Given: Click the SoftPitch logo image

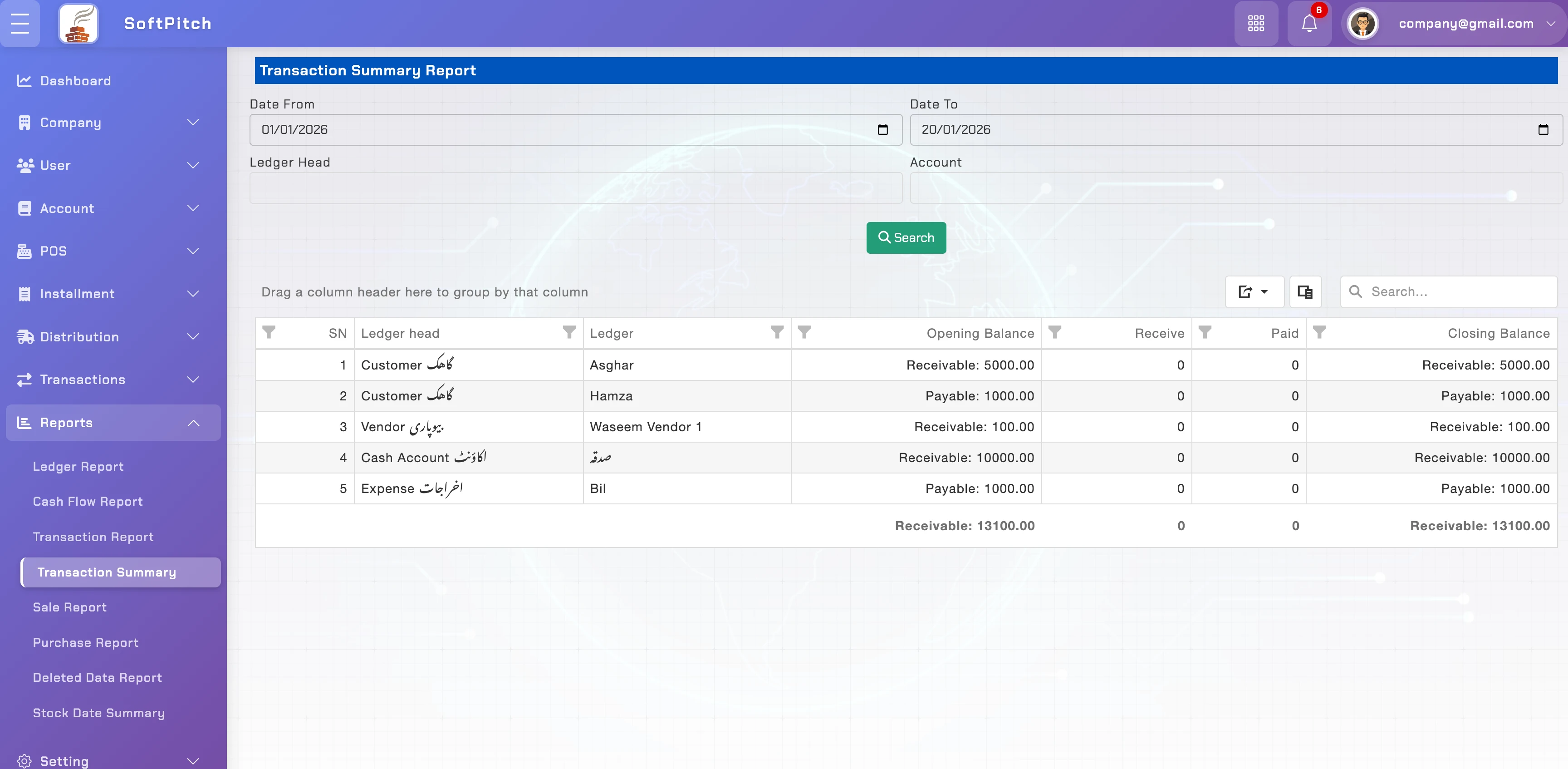Looking at the screenshot, I should coord(78,24).
